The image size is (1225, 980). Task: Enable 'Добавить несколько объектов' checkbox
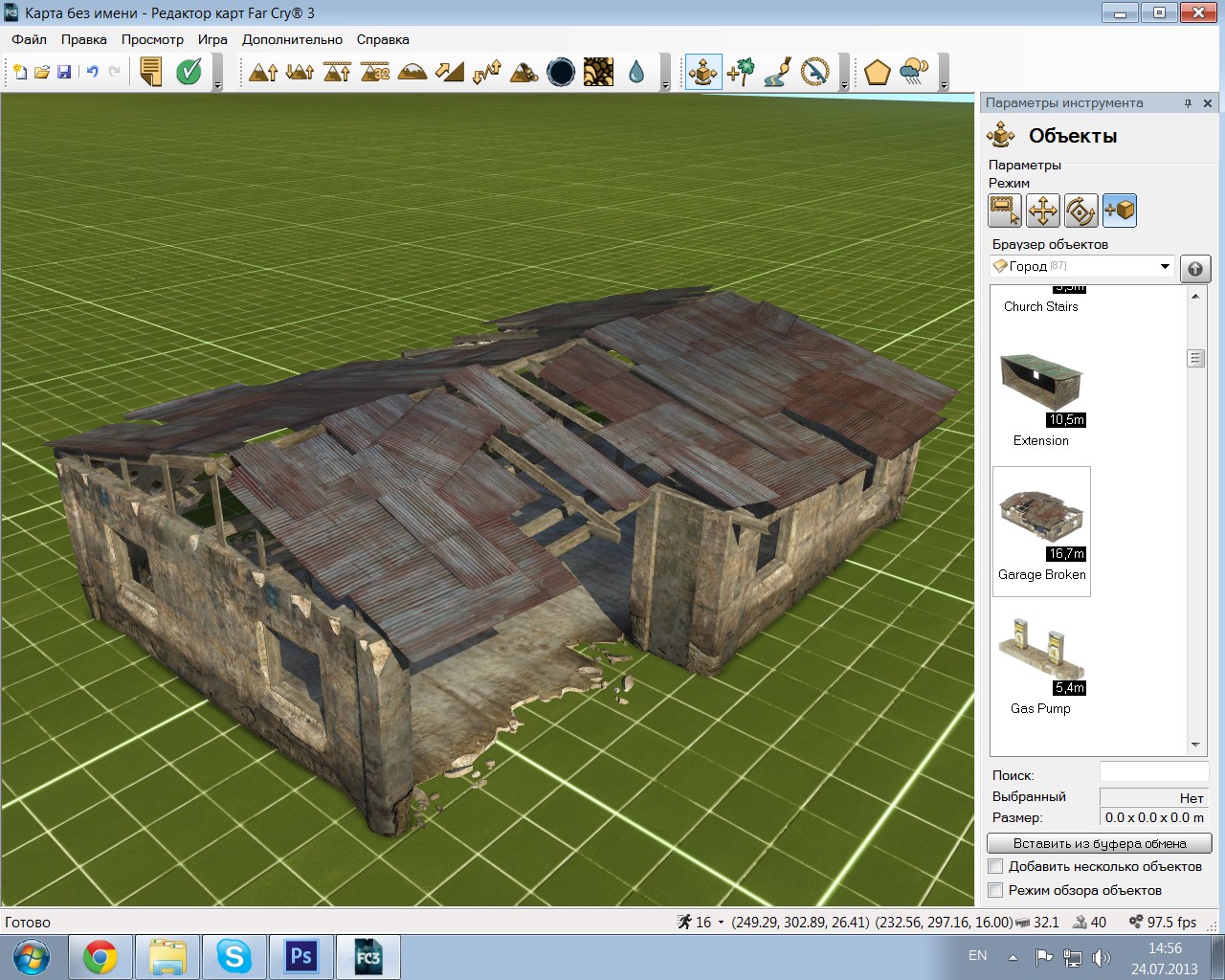tap(995, 866)
